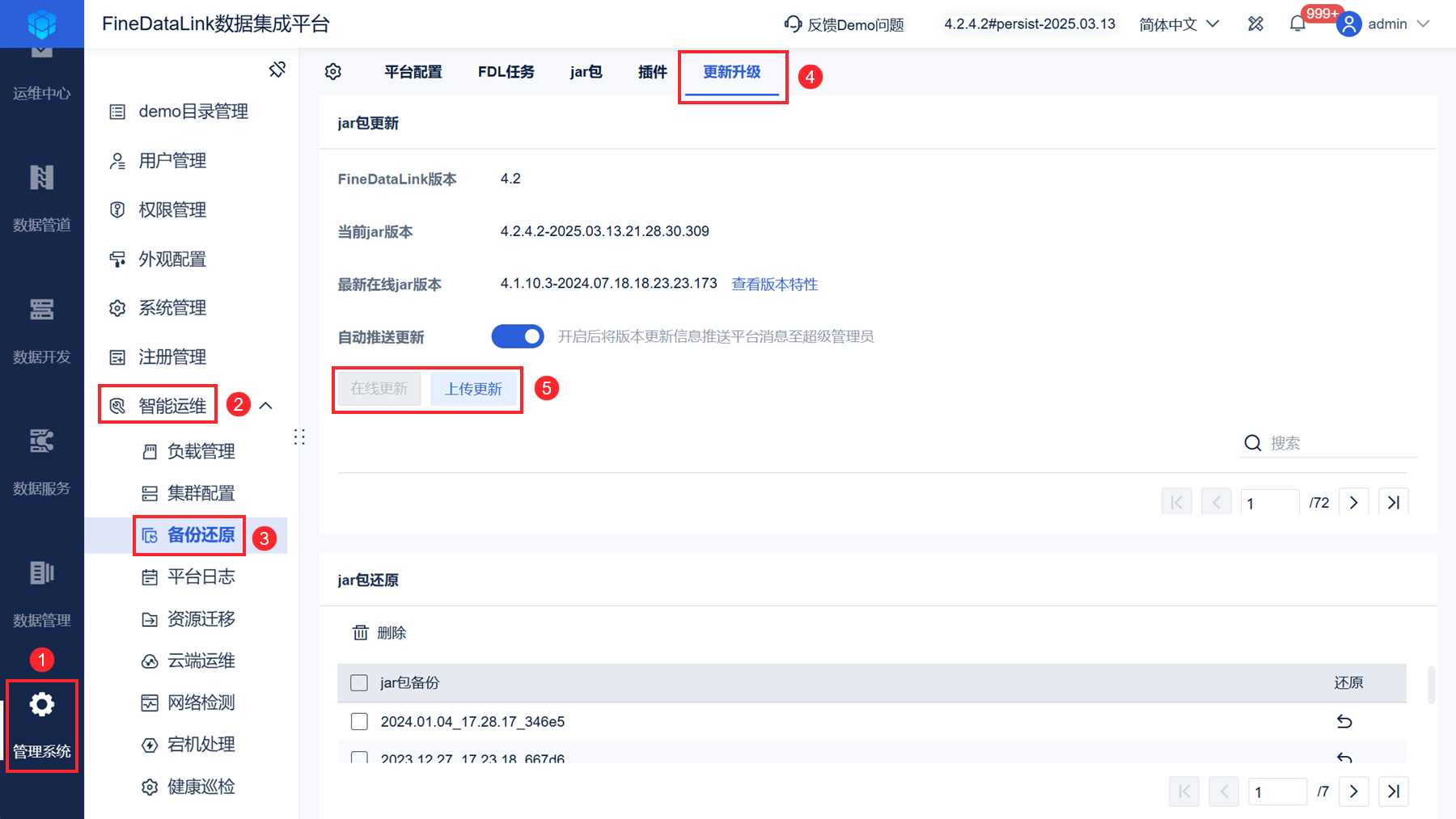
Task: Open 健康巡检 submenu item
Action: (x=201, y=787)
